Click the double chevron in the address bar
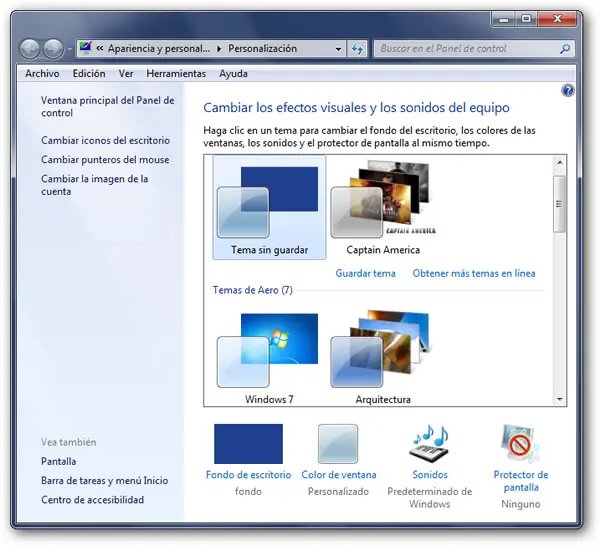Screen dimensions: 600x546 pyautogui.click(x=99, y=49)
